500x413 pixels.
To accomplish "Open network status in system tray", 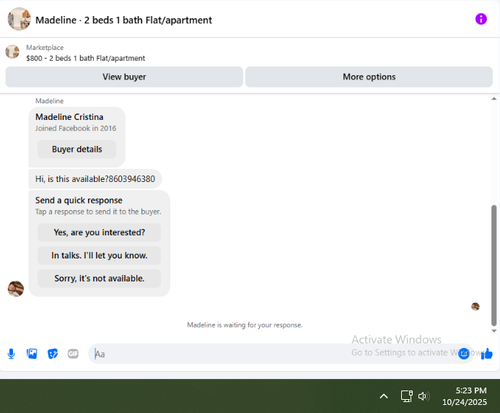I will [407, 396].
